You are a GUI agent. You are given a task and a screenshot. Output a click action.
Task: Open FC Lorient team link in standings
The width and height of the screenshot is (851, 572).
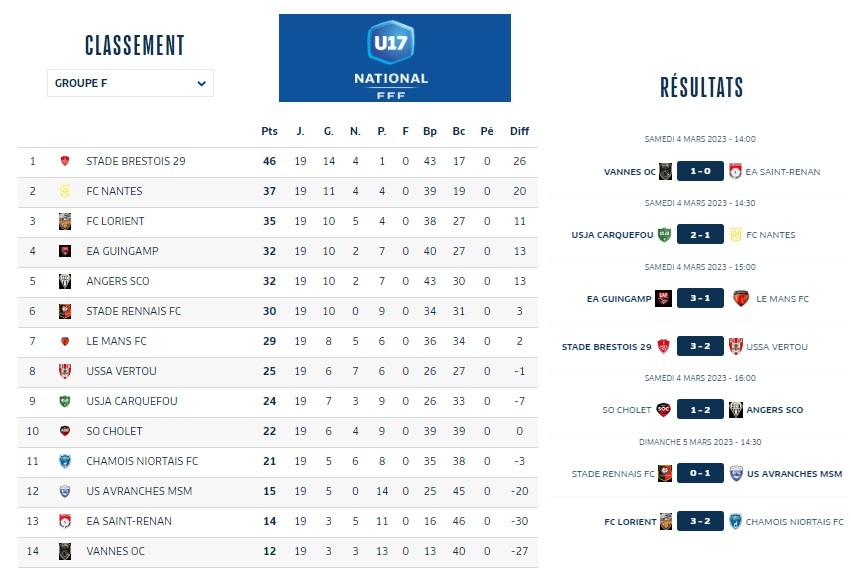(x=115, y=221)
